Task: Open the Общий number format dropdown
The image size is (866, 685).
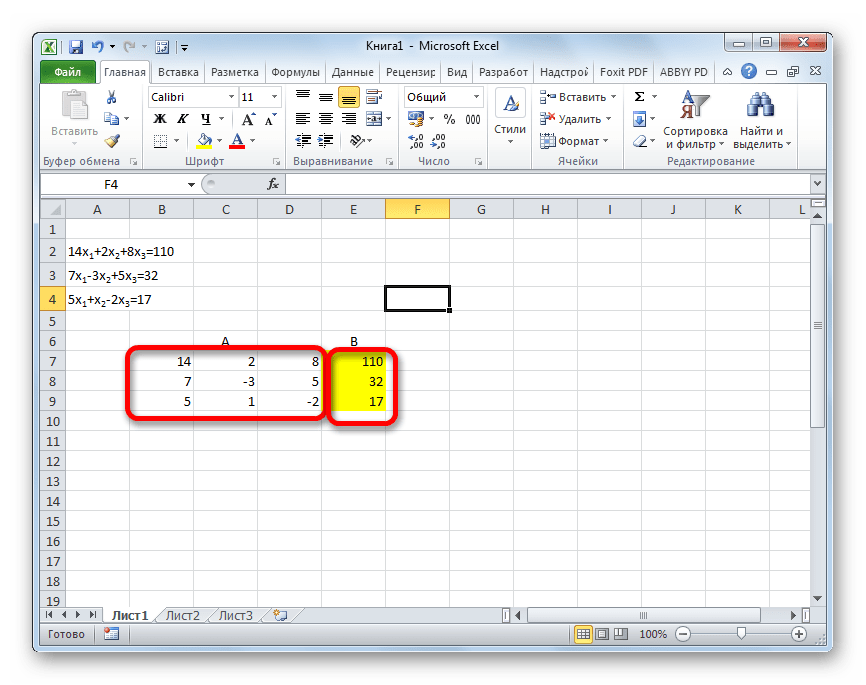Action: pos(476,97)
